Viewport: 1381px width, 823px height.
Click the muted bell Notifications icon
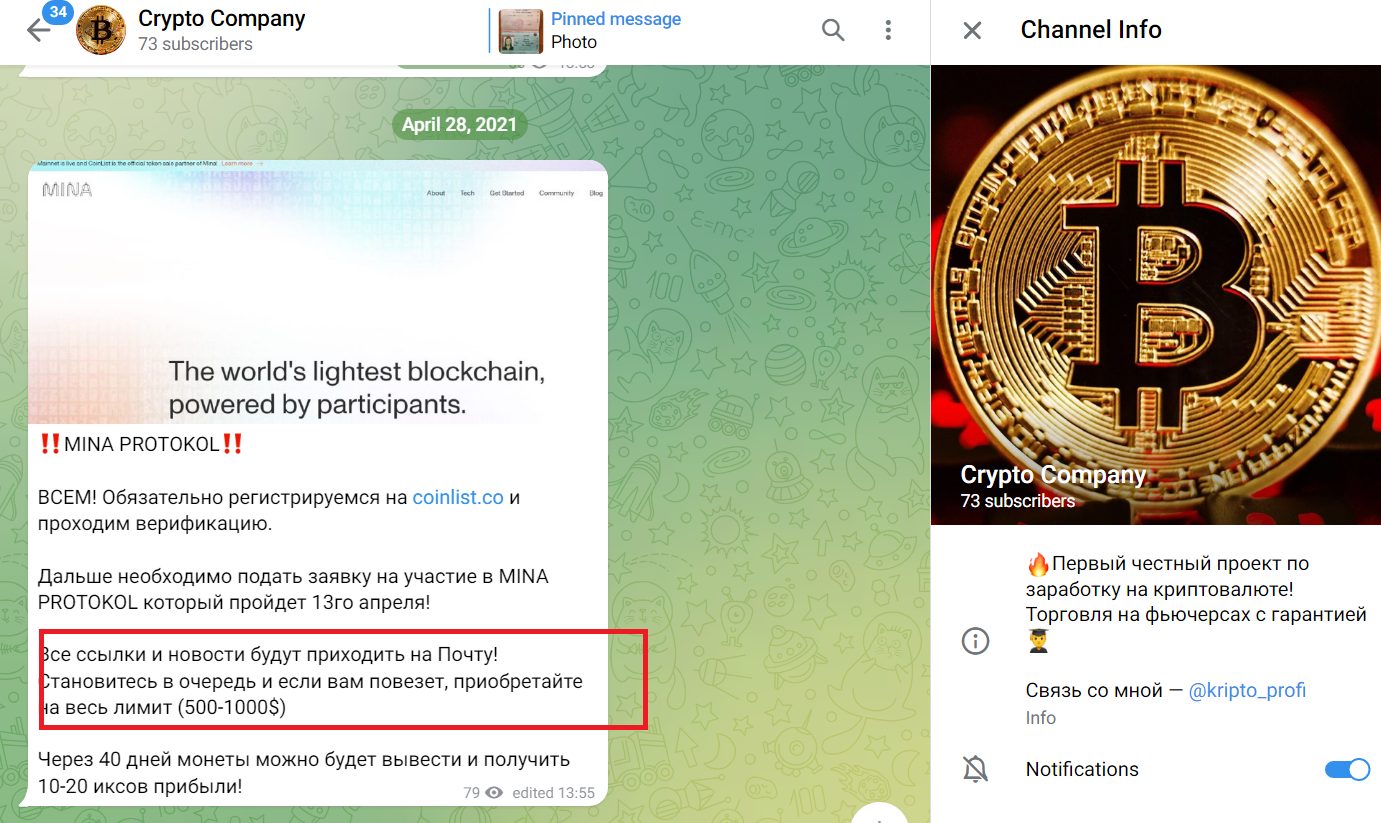pyautogui.click(x=975, y=769)
